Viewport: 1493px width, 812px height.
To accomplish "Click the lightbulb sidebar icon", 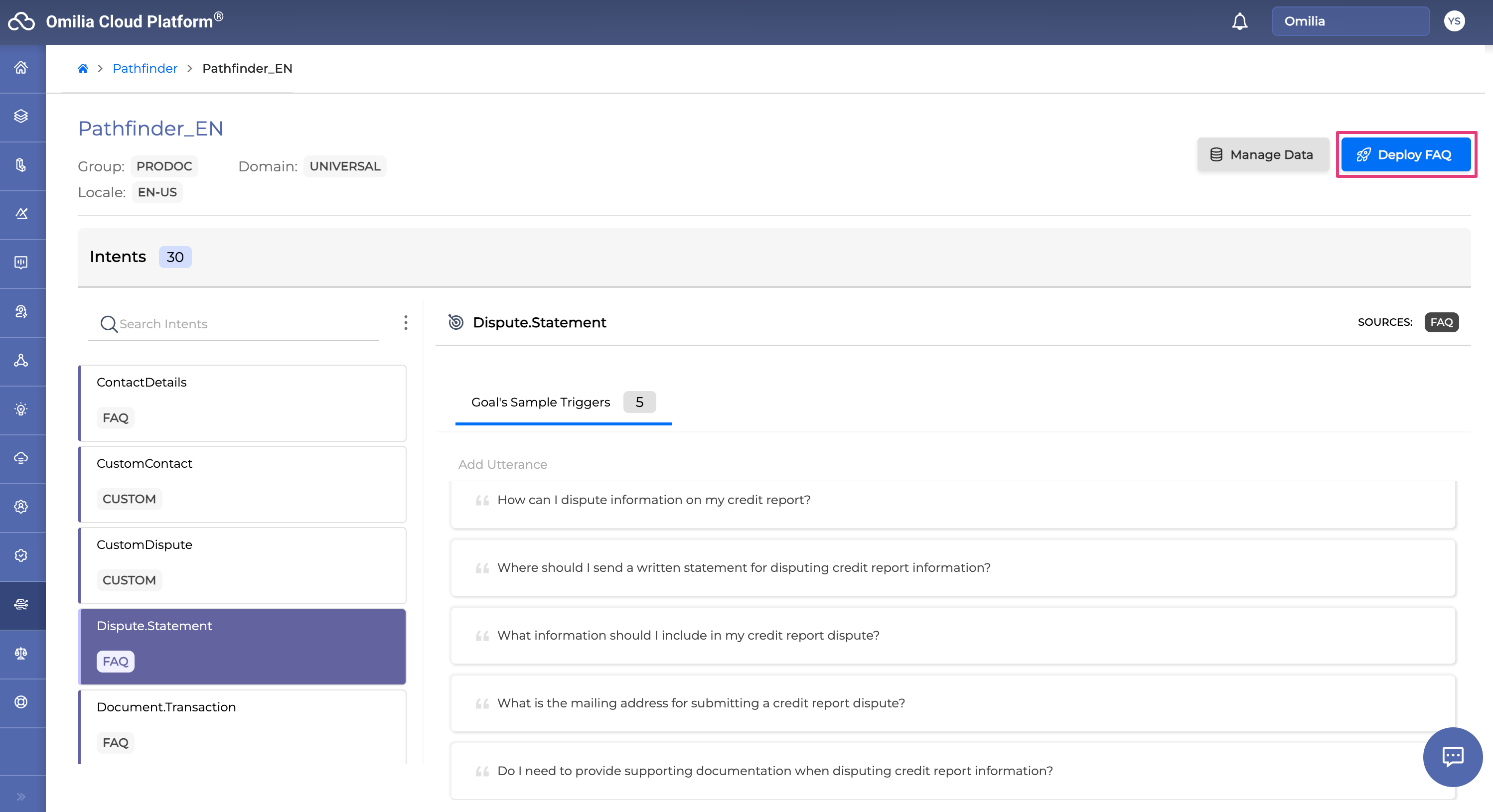I will tap(21, 409).
